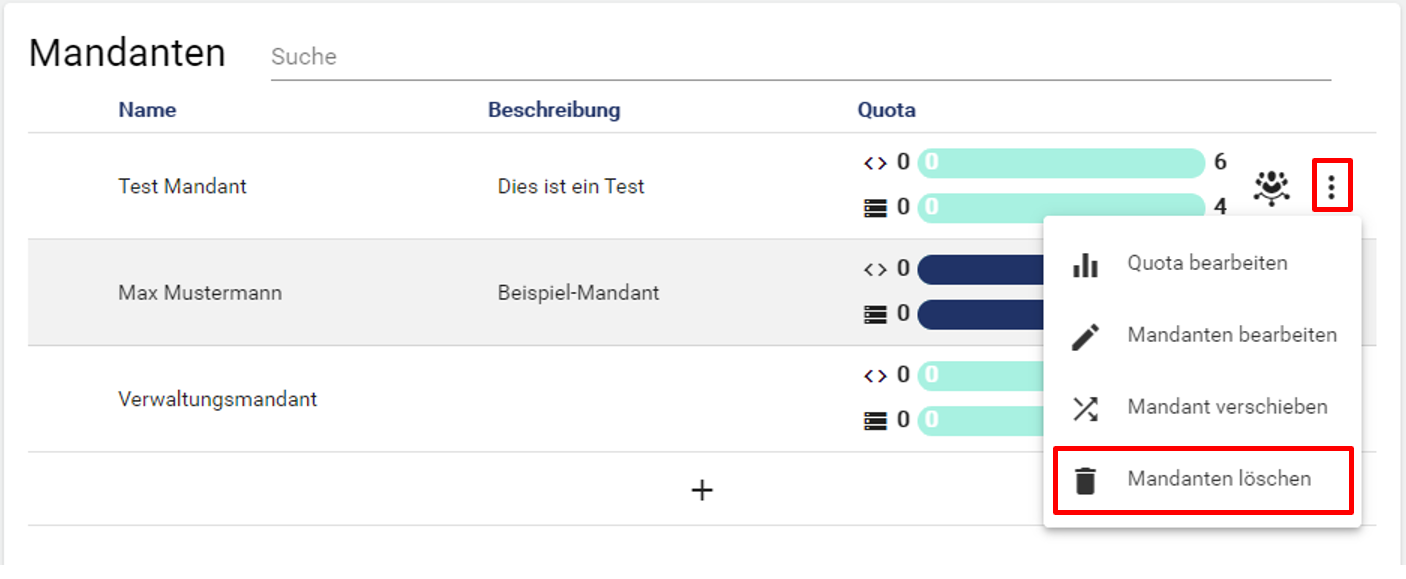Click into the Suche search field
The width and height of the screenshot is (1406, 579).
[800, 57]
